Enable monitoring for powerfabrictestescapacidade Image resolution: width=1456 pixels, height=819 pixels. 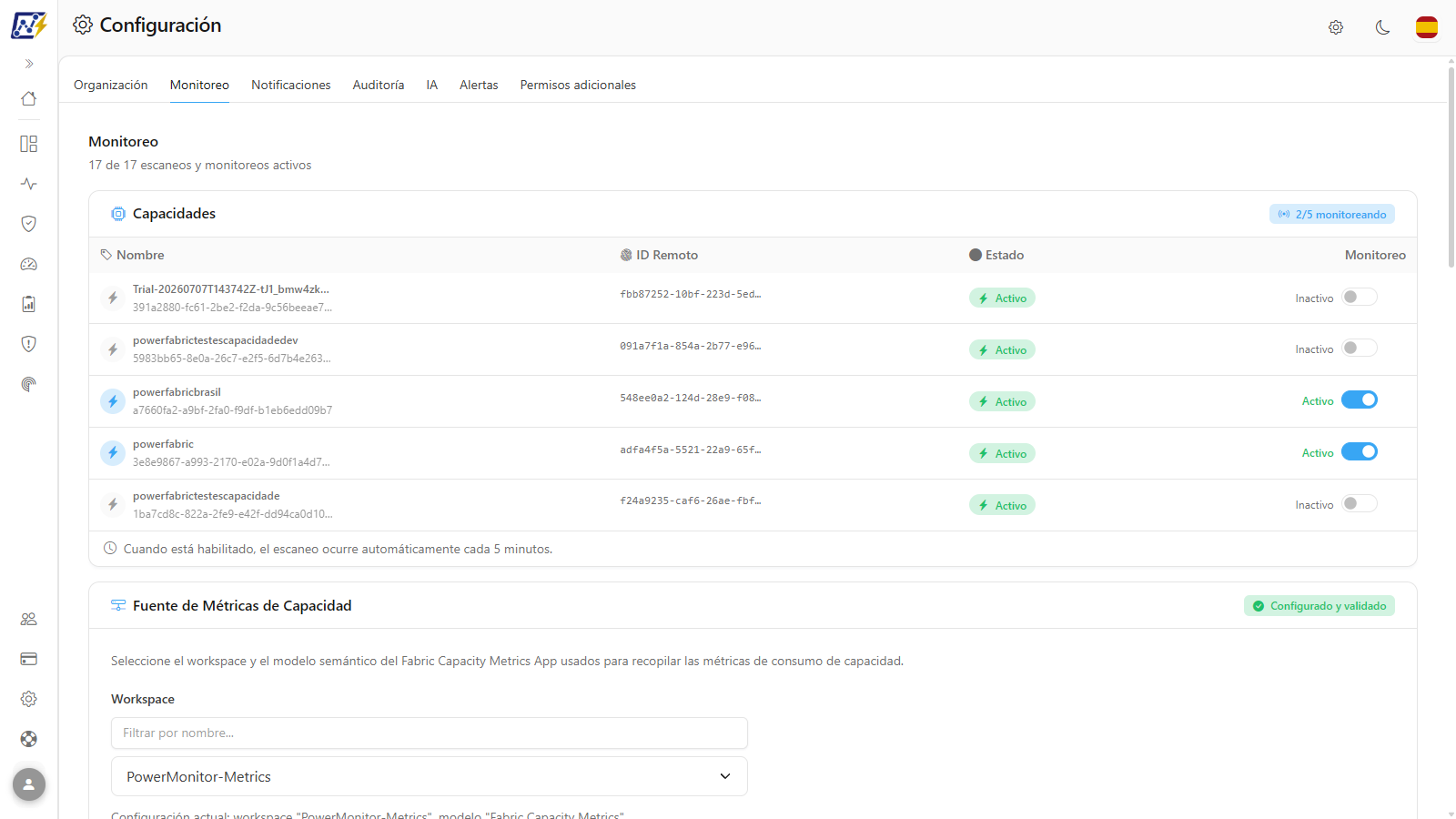[x=1359, y=504]
